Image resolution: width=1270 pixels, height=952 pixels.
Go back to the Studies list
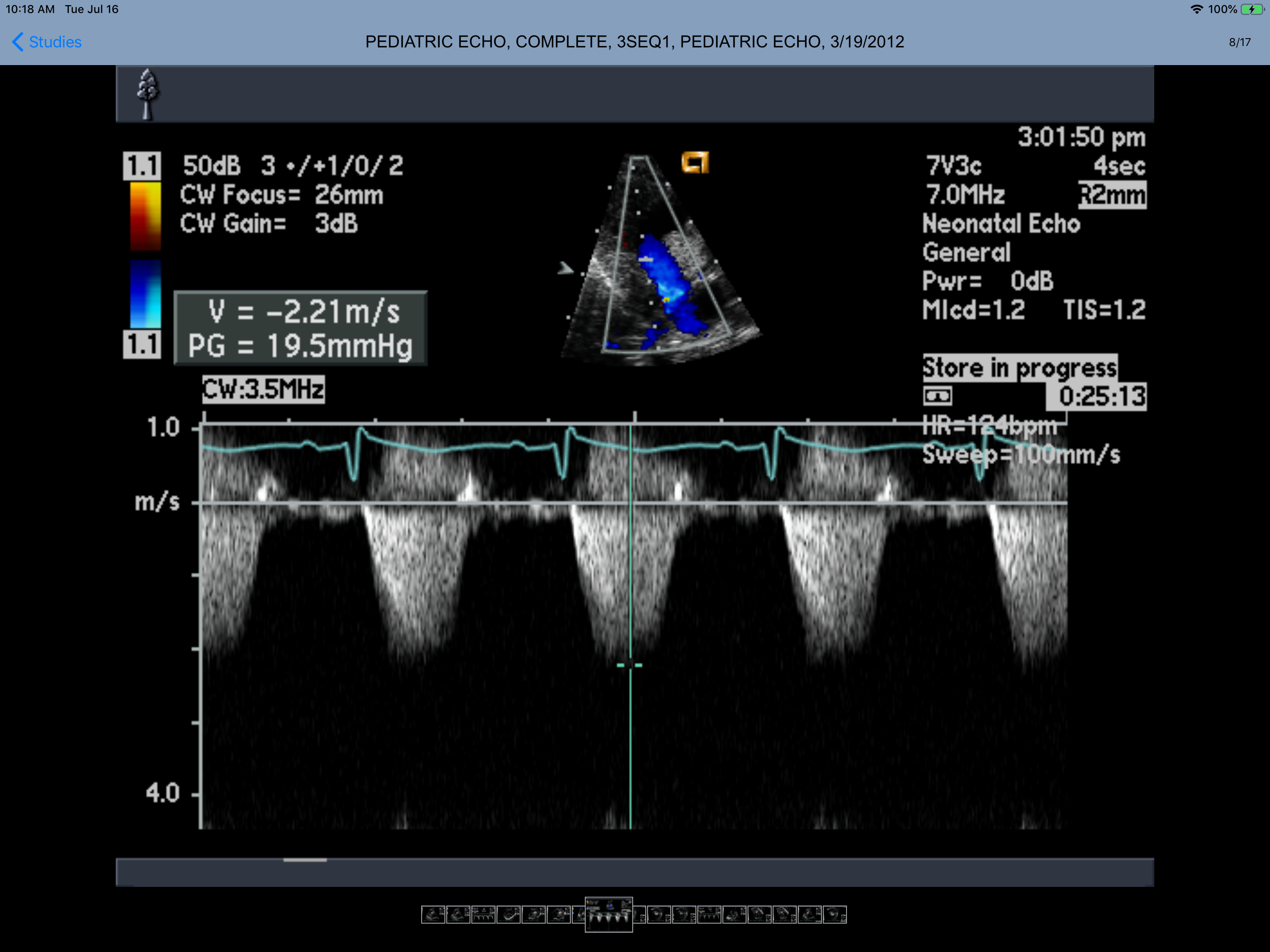pyautogui.click(x=54, y=42)
